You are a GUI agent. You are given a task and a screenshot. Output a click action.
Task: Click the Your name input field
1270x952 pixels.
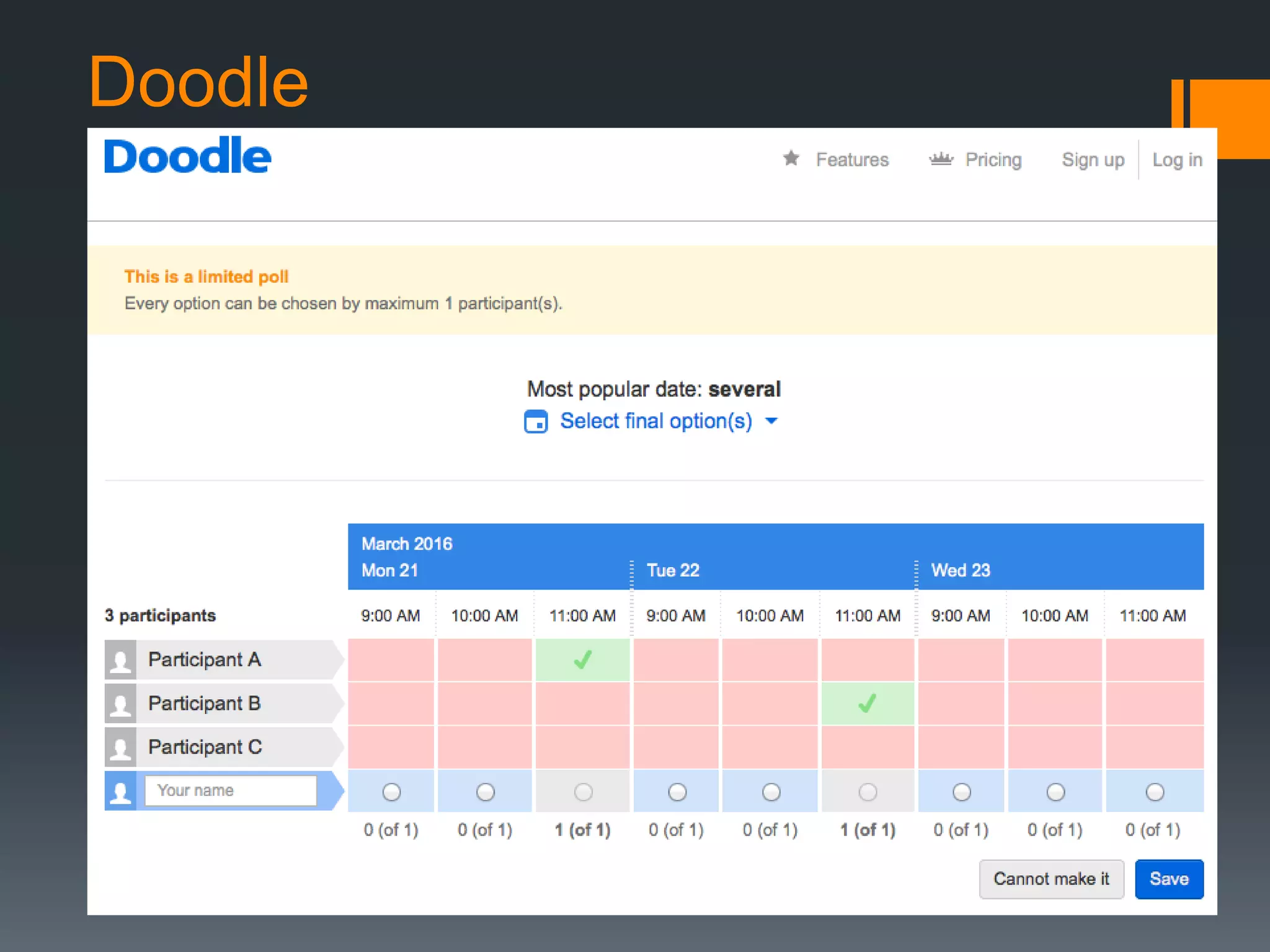(x=231, y=790)
